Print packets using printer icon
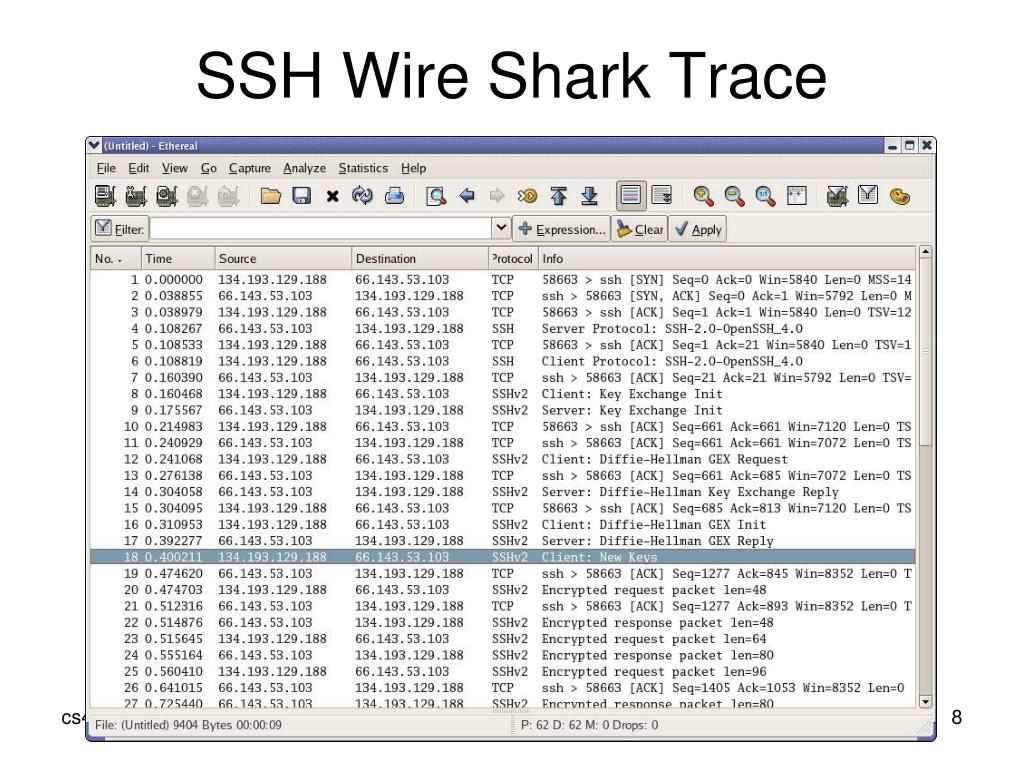This screenshot has width=1024, height=768. click(x=394, y=196)
